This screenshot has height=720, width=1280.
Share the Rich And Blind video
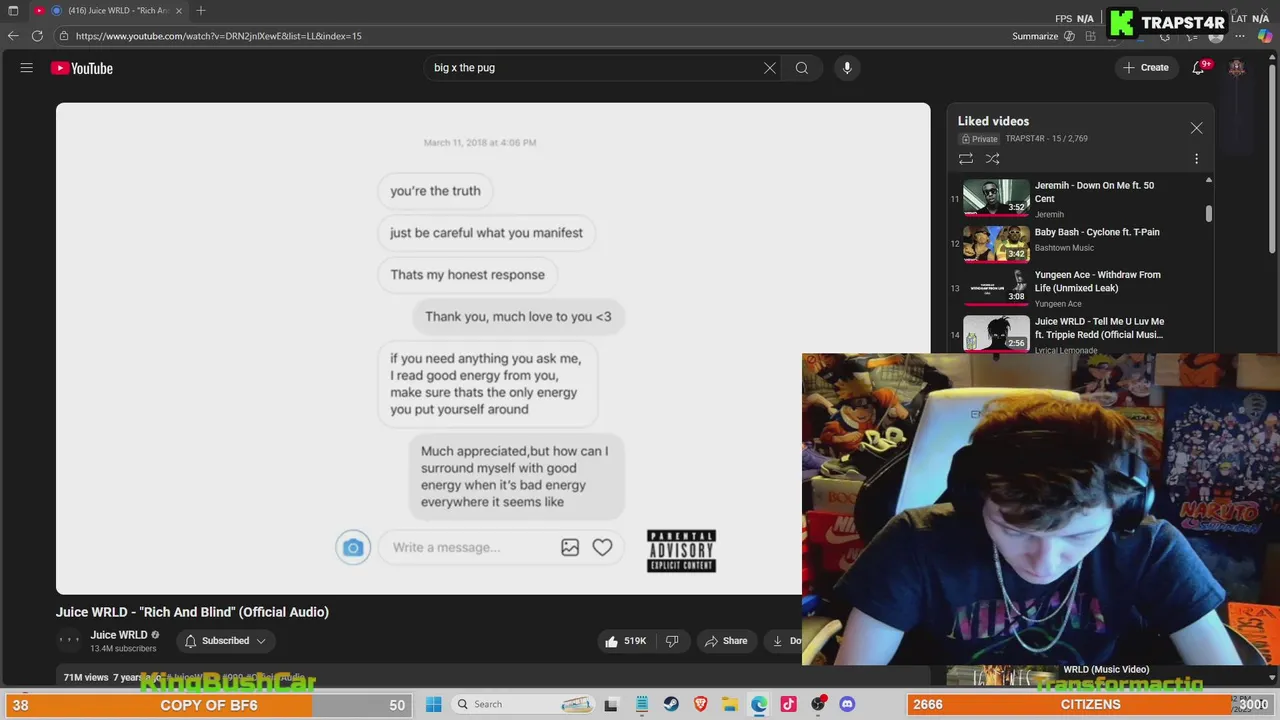click(725, 641)
